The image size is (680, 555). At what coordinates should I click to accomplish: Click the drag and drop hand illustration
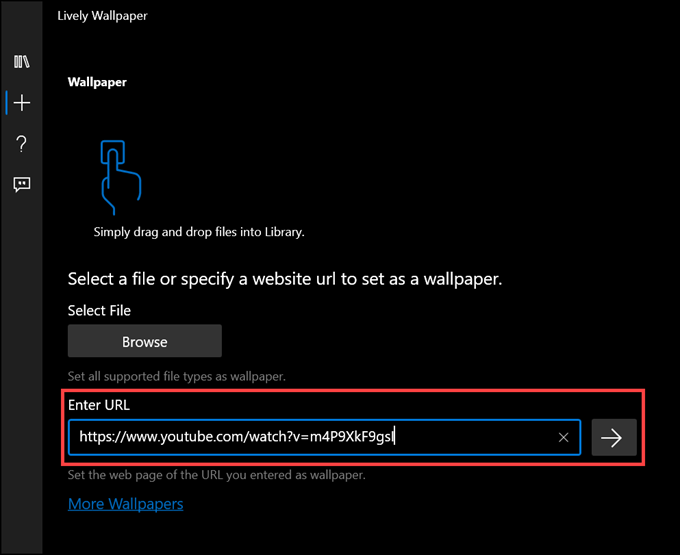(x=121, y=177)
